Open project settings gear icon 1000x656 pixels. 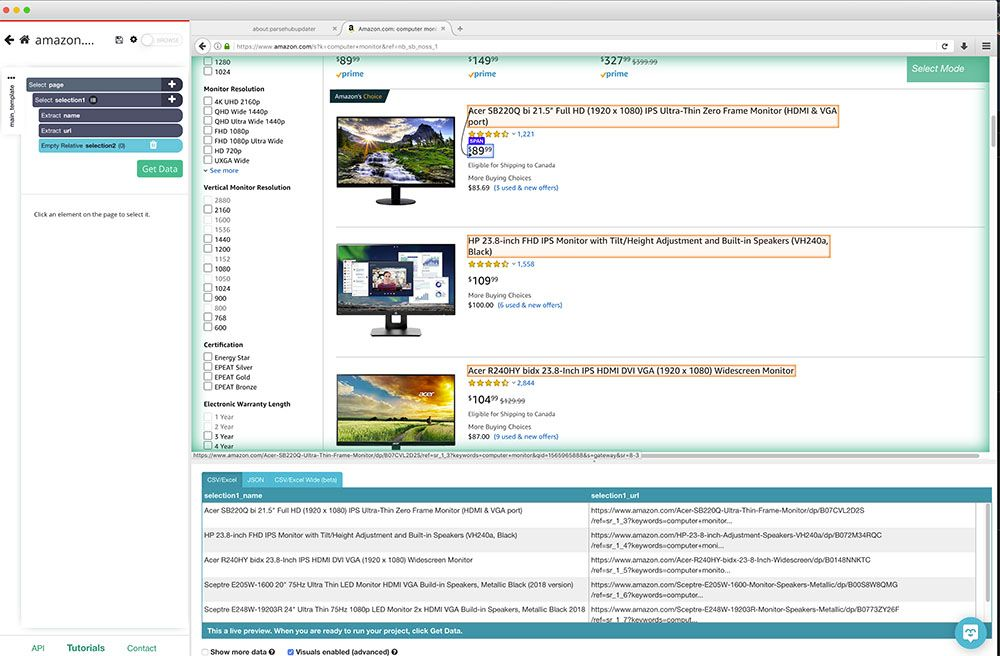click(133, 40)
